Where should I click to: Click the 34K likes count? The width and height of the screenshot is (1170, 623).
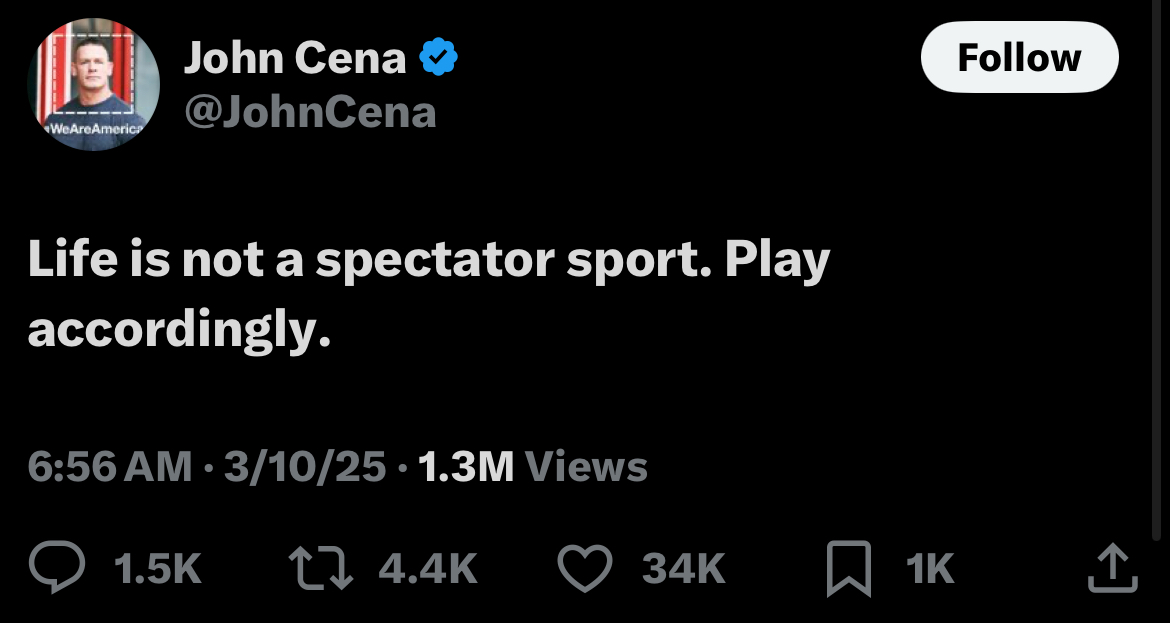coord(683,569)
